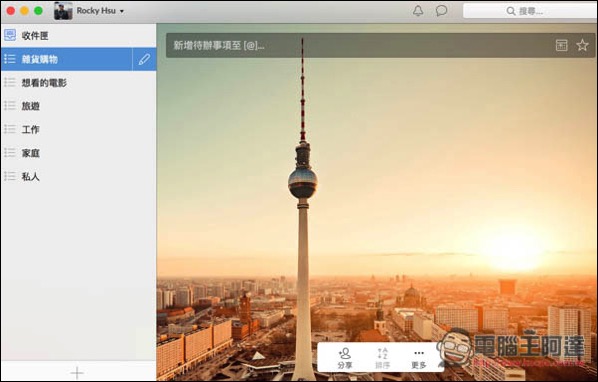
Task: Click list icon beside 家庭
Action: click(10, 152)
